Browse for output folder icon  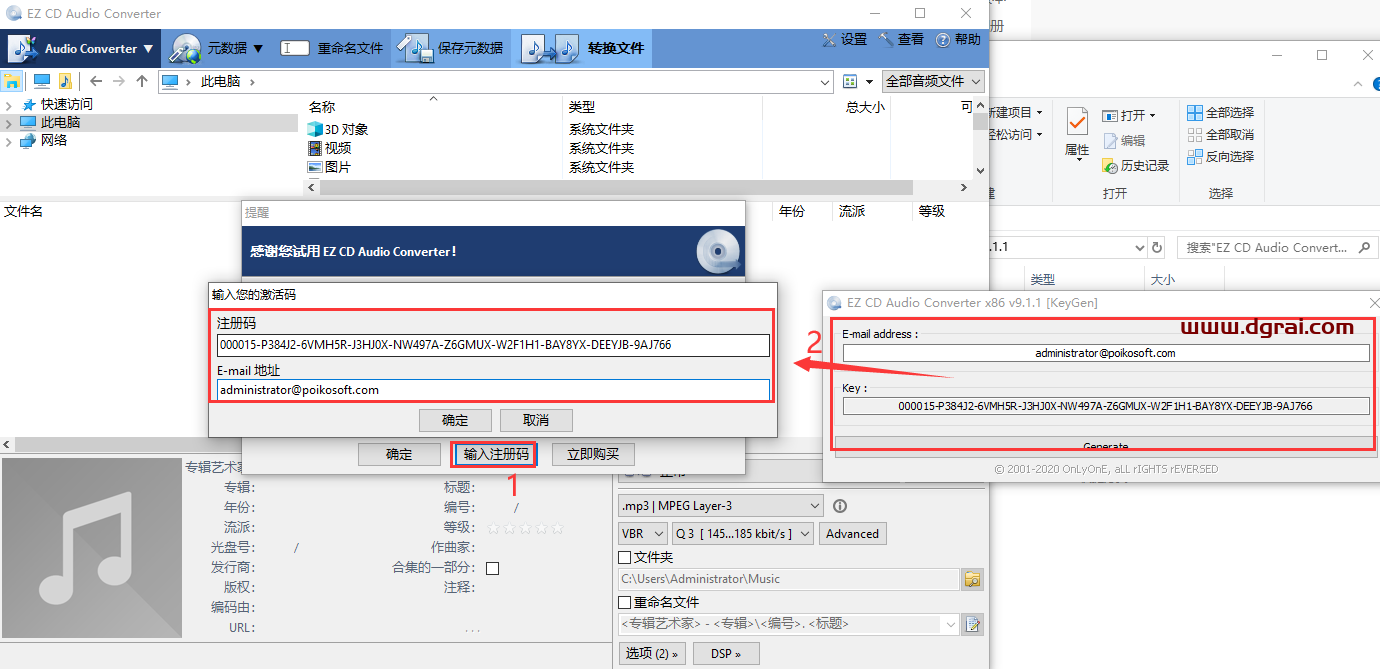click(972, 579)
